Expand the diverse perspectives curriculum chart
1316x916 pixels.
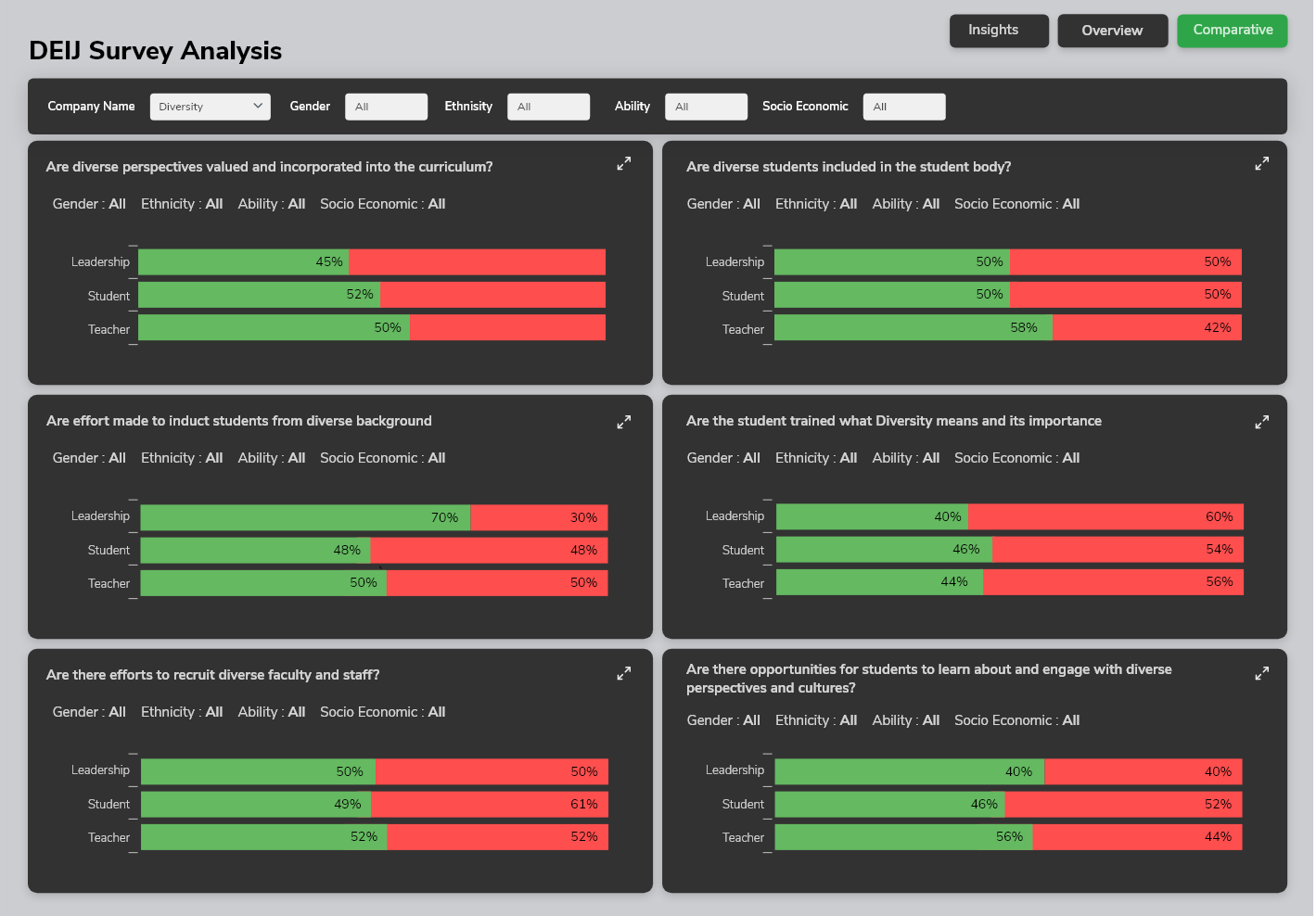point(624,163)
